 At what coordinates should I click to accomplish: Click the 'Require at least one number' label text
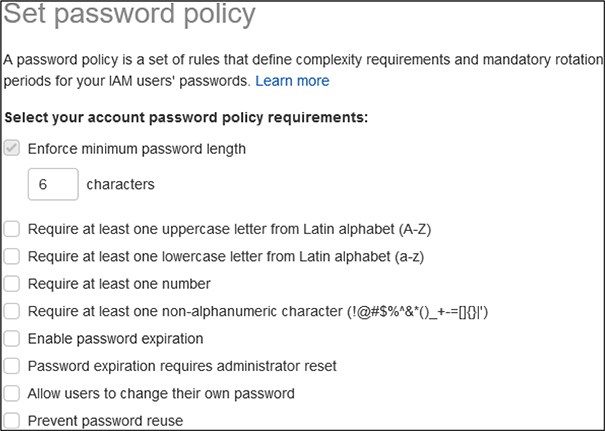point(119,284)
